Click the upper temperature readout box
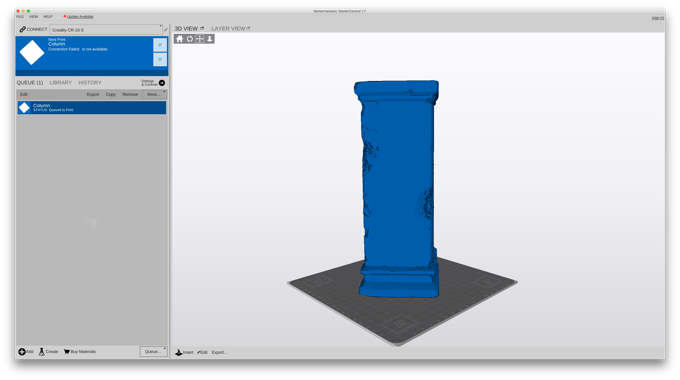The height and width of the screenshot is (380, 680). (160, 45)
